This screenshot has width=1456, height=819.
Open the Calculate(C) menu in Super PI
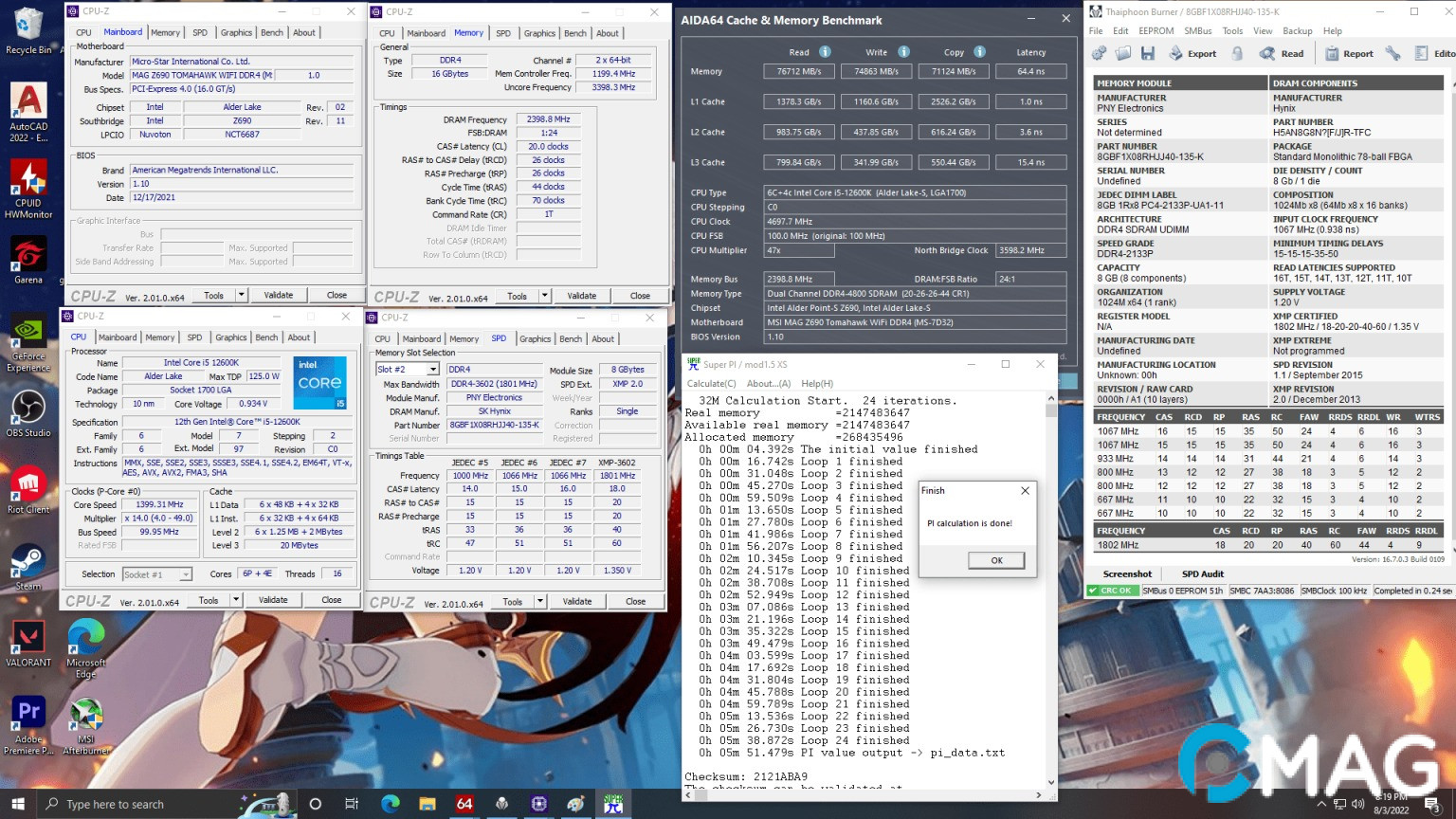[711, 384]
